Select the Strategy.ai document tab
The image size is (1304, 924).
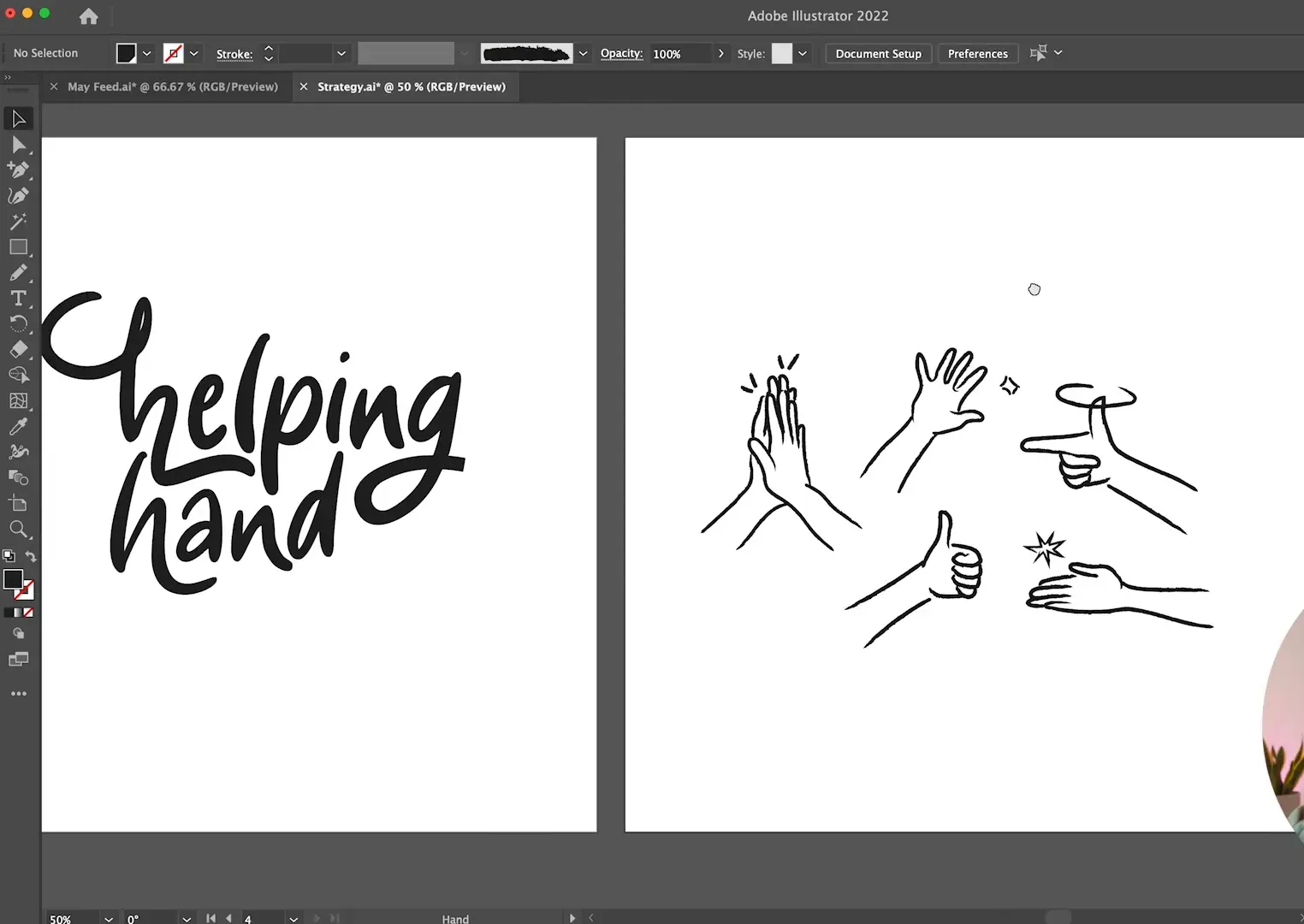coord(409,86)
